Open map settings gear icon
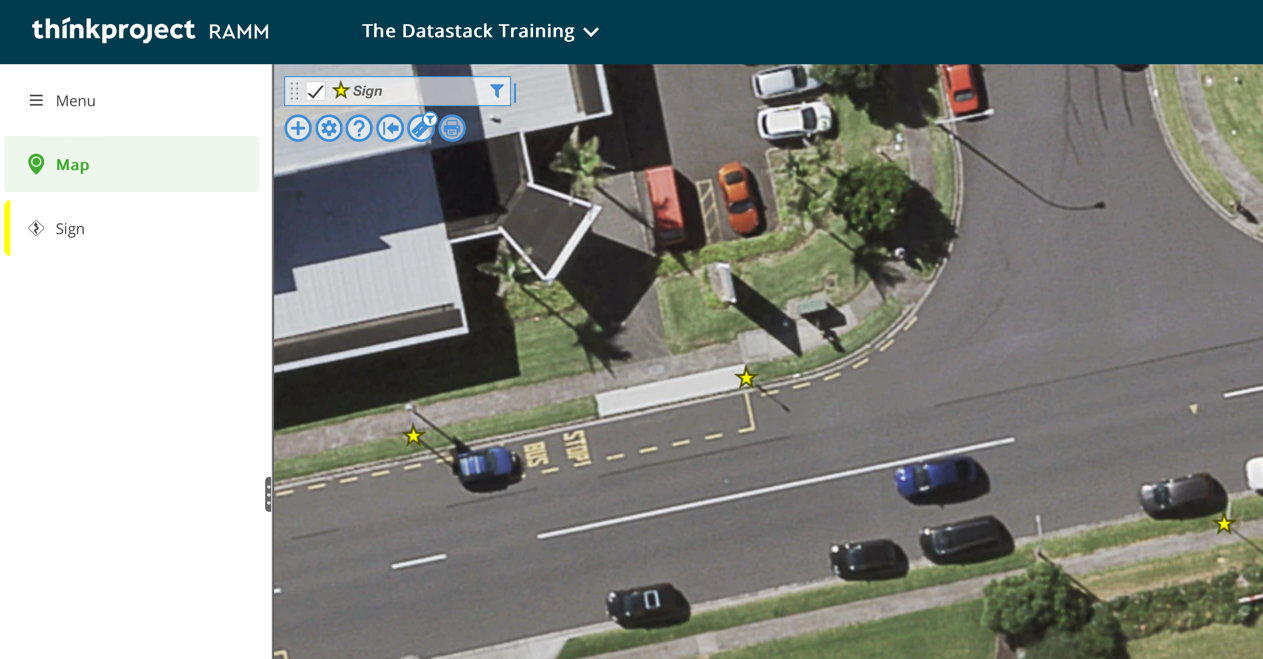Image resolution: width=1263 pixels, height=659 pixels. 329,128
